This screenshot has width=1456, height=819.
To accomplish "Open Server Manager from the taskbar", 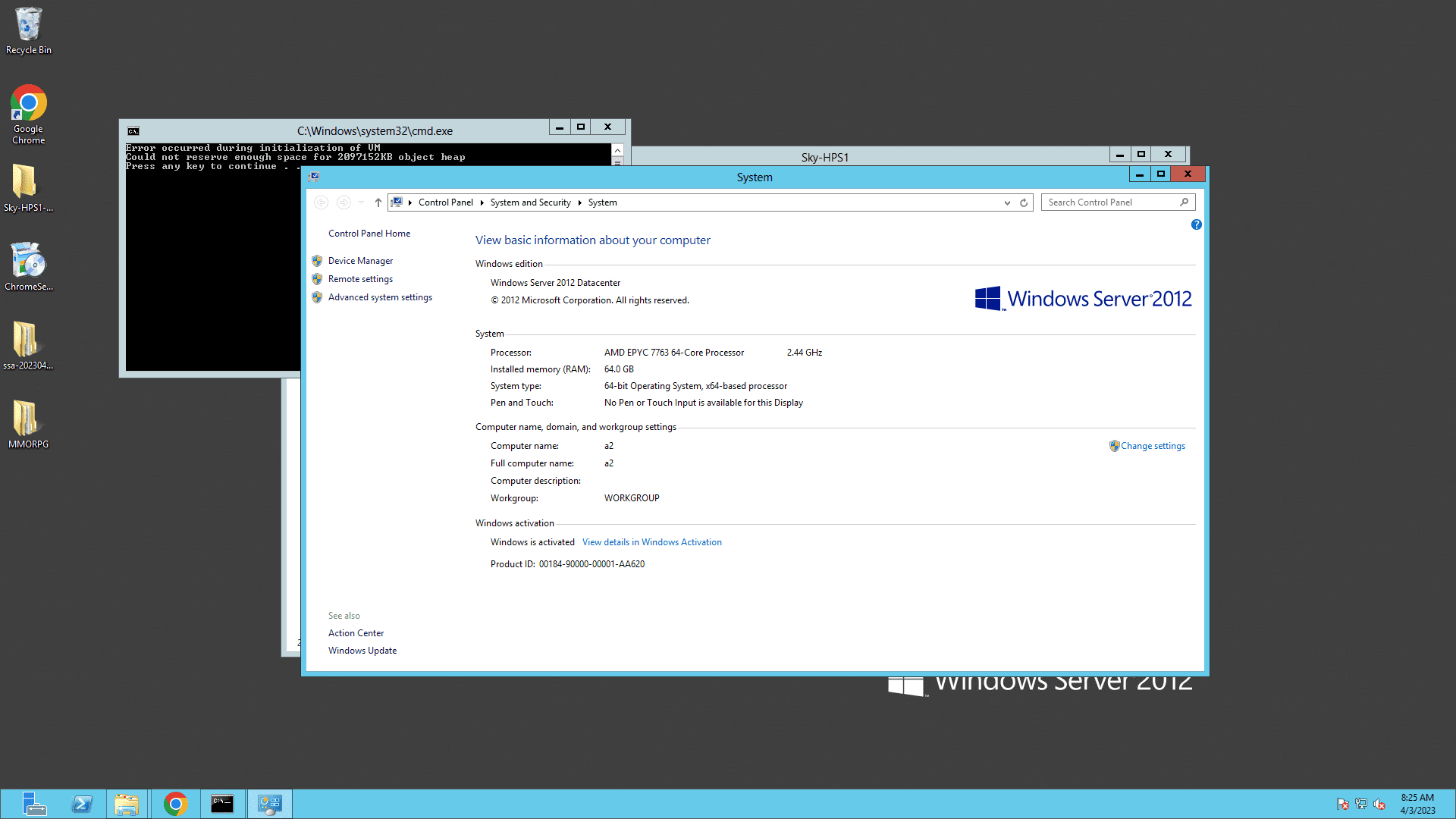I will click(33, 804).
